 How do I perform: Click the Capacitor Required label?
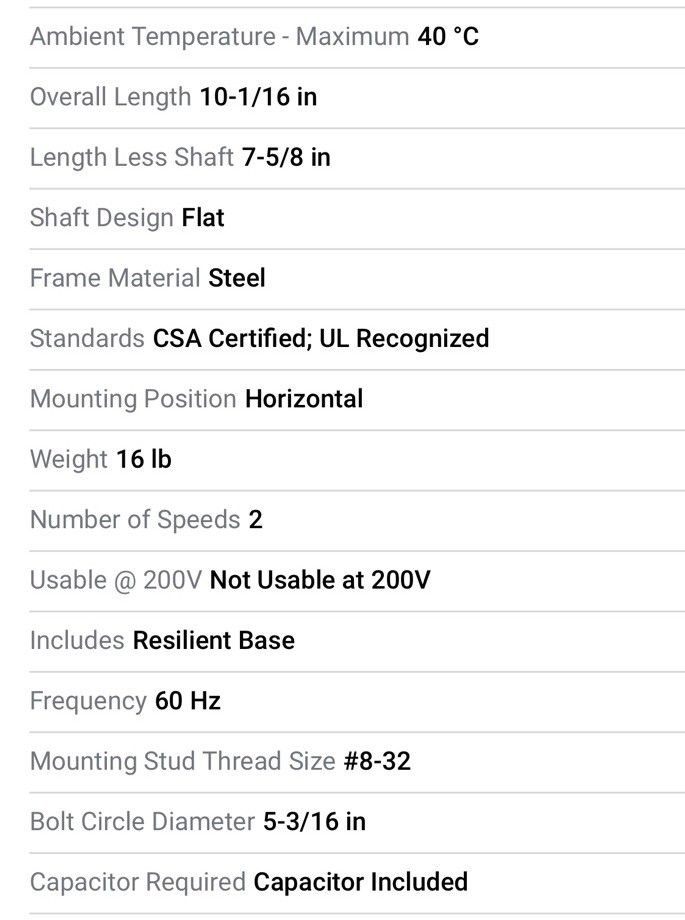(138, 883)
